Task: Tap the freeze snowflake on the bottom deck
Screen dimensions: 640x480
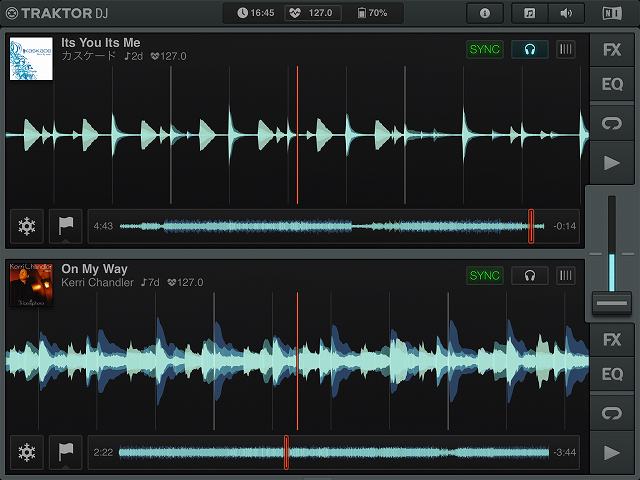Action: click(x=27, y=452)
